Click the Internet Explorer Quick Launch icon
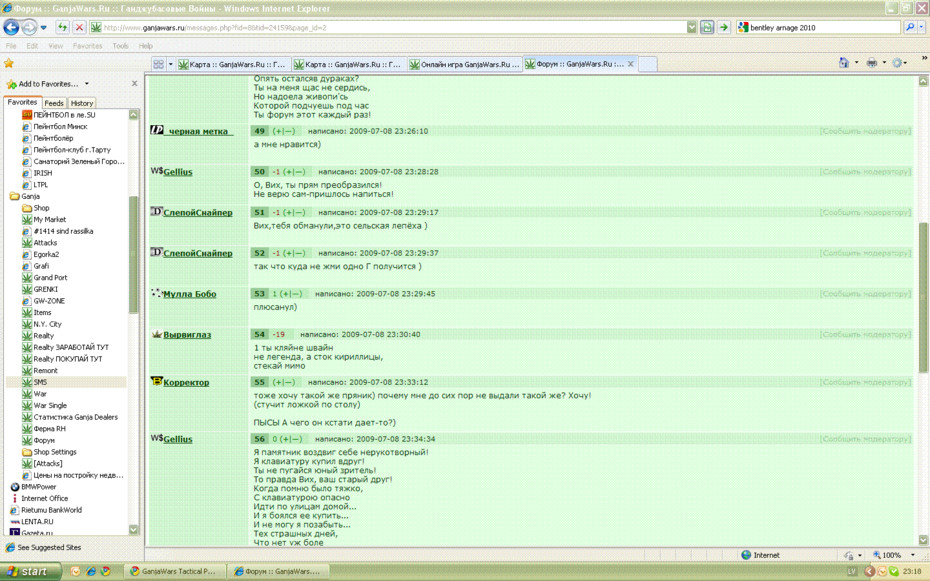 click(x=91, y=572)
